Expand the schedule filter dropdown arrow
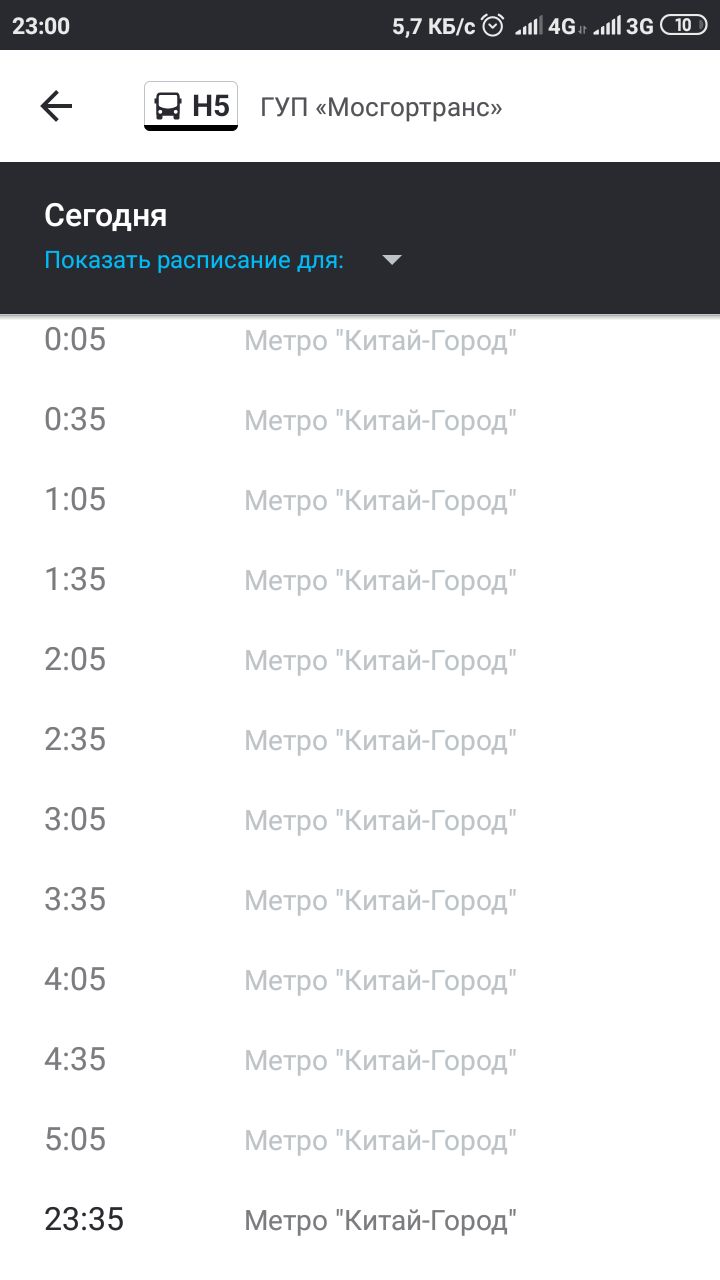This screenshot has height=1280, width=720. [x=392, y=261]
